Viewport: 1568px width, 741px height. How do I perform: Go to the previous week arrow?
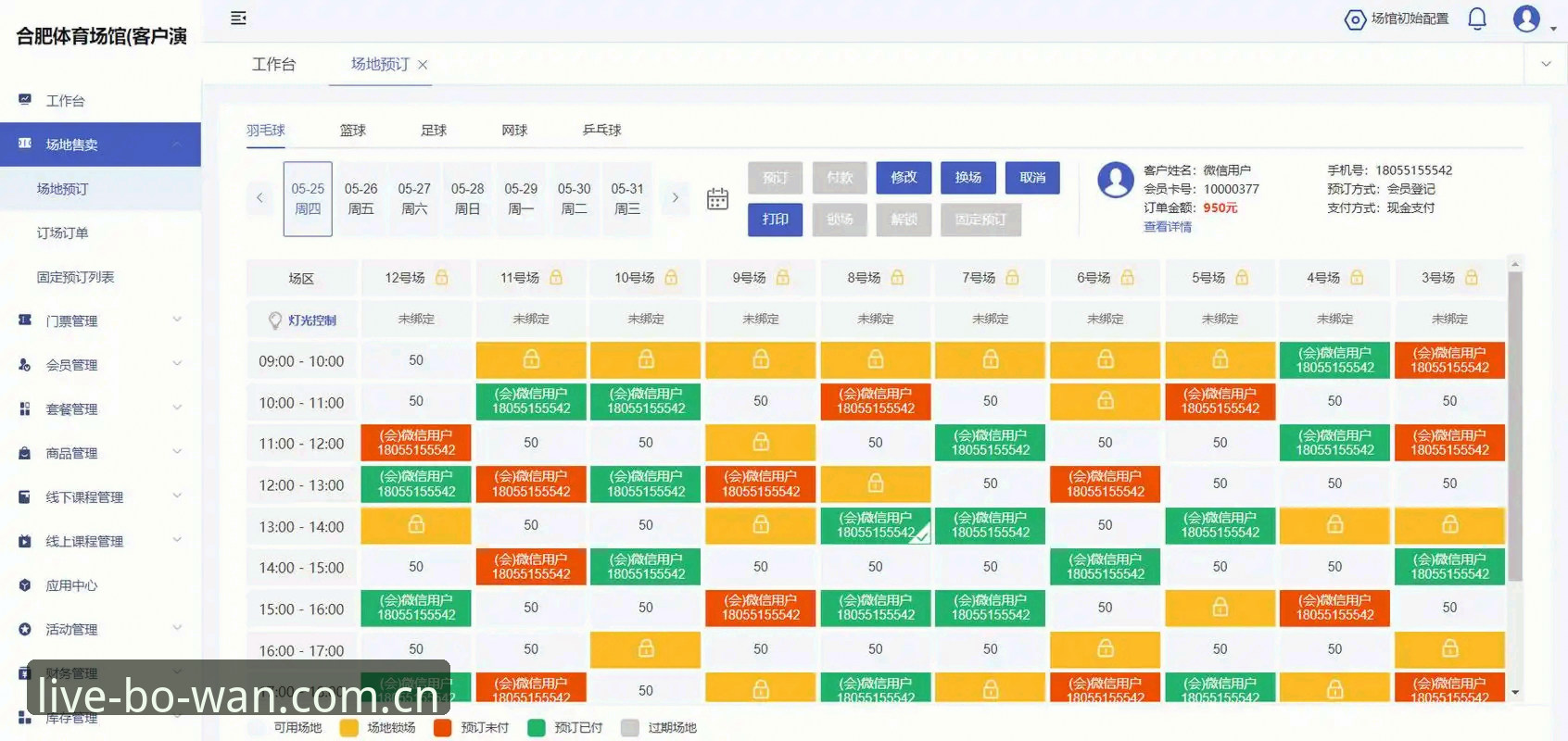click(x=259, y=197)
